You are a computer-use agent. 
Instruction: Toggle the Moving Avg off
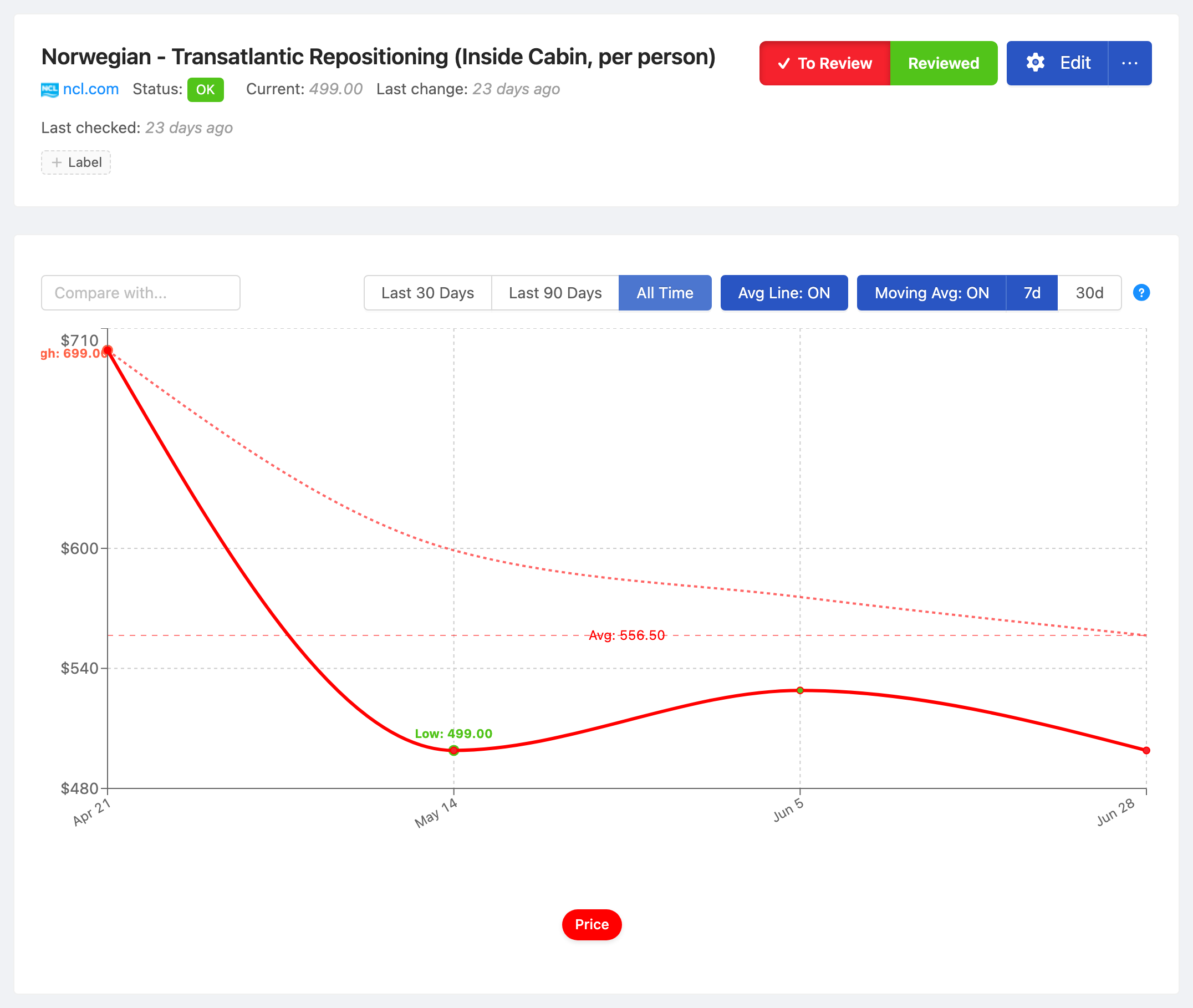pyautogui.click(x=931, y=293)
